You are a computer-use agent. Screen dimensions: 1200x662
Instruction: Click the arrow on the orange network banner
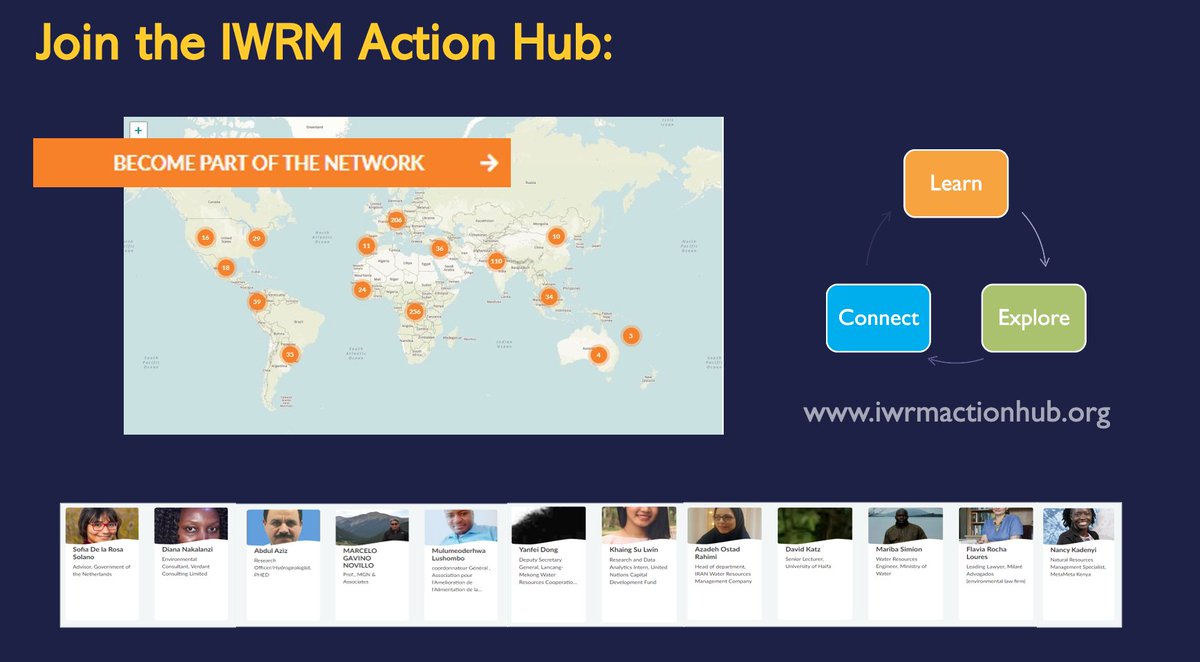pyautogui.click(x=488, y=163)
